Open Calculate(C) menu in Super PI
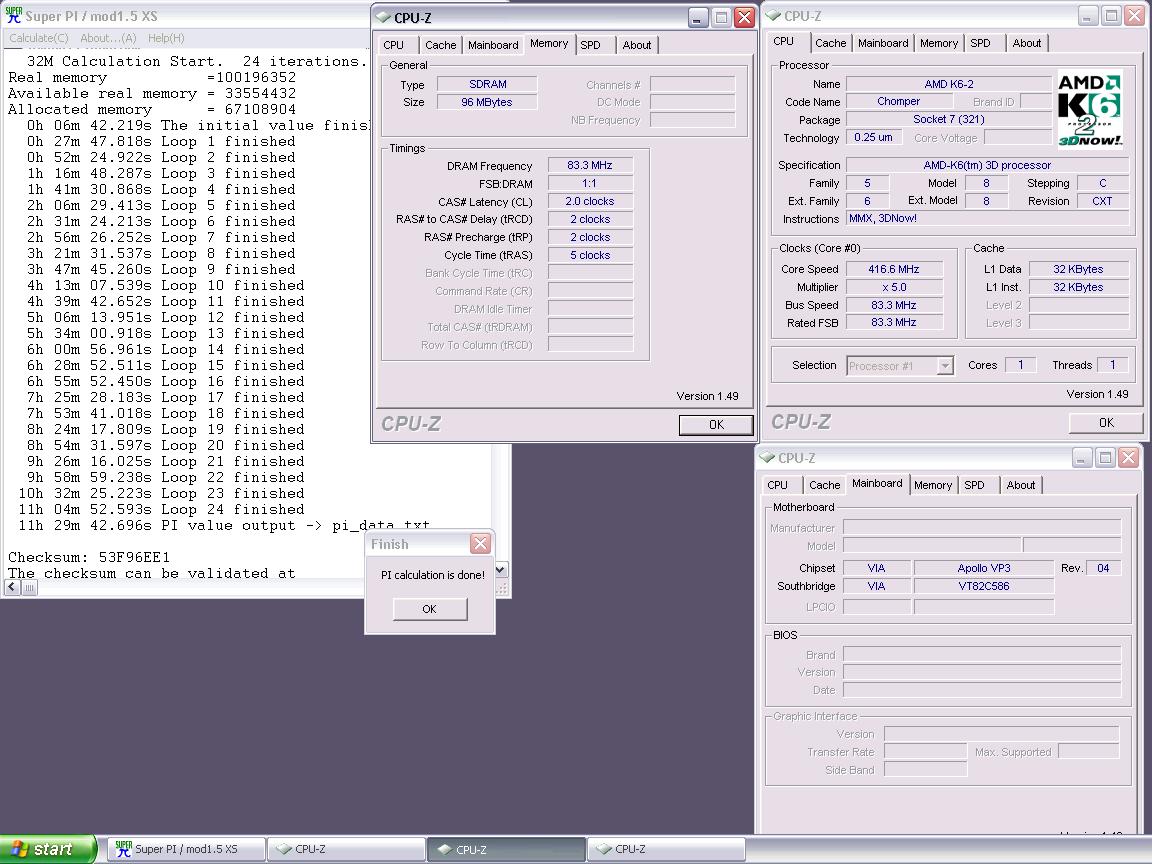The image size is (1152, 864). pyautogui.click(x=38, y=38)
